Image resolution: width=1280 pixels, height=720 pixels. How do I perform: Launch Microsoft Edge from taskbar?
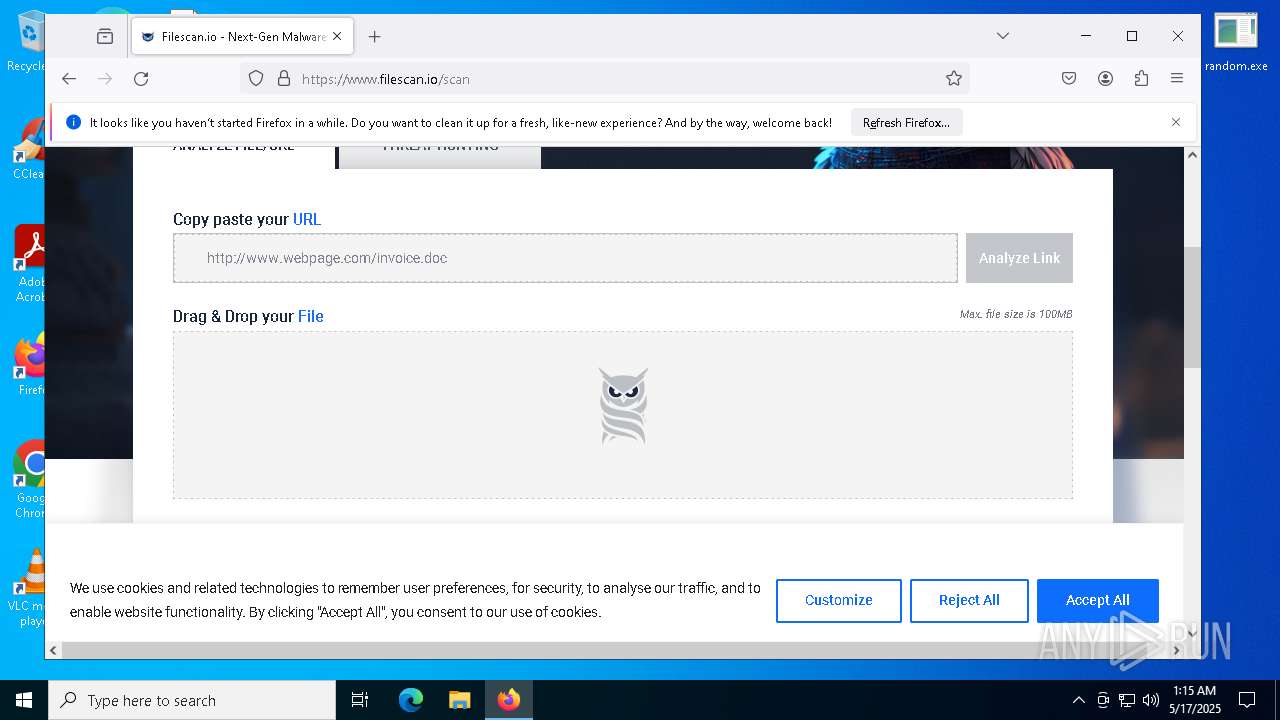click(x=411, y=700)
